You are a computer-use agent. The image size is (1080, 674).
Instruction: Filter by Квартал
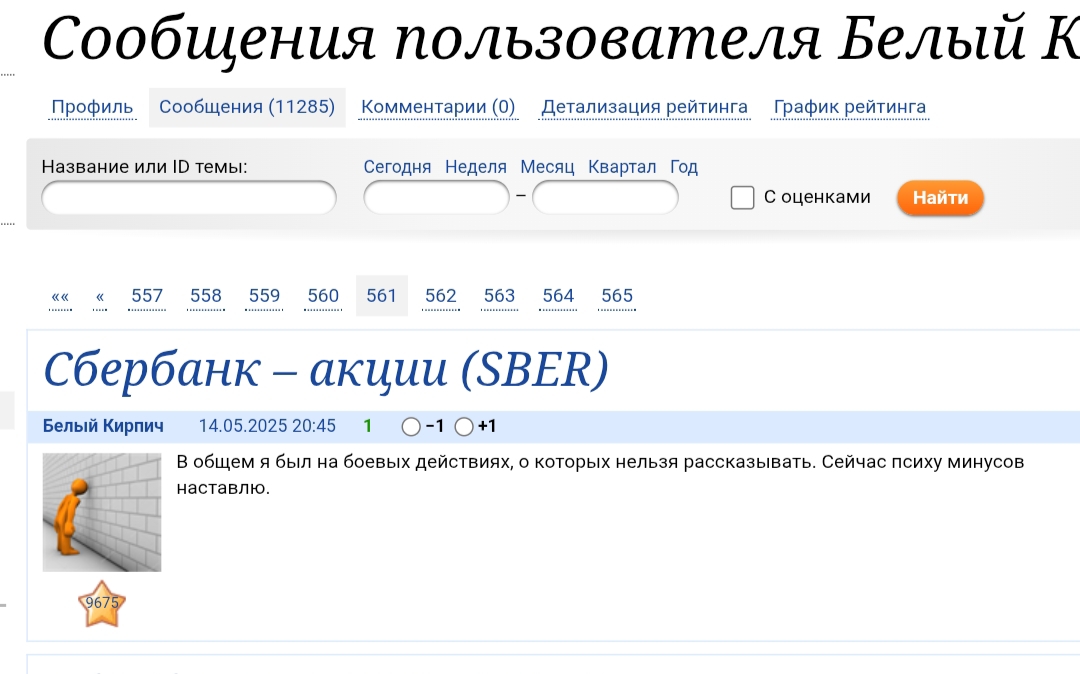point(622,167)
